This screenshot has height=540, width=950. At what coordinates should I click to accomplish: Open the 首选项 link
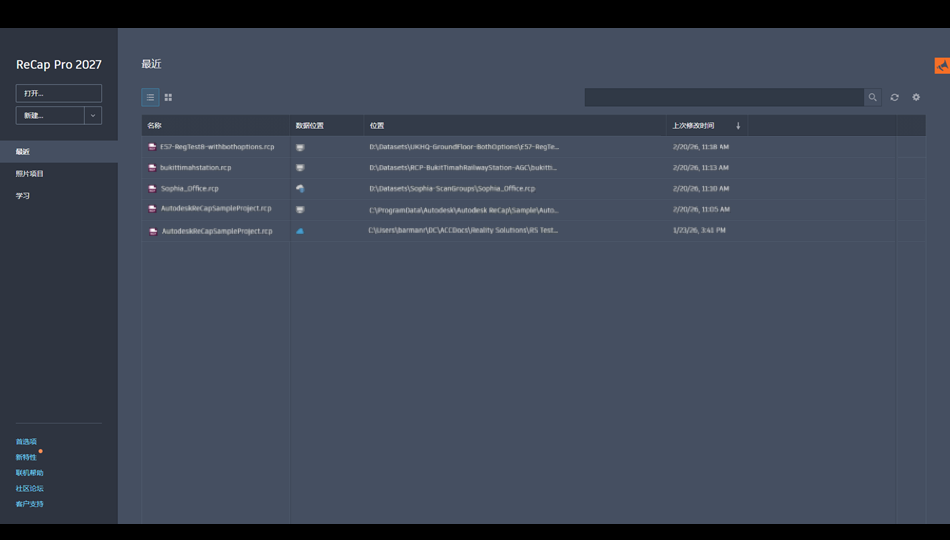click(x=26, y=441)
